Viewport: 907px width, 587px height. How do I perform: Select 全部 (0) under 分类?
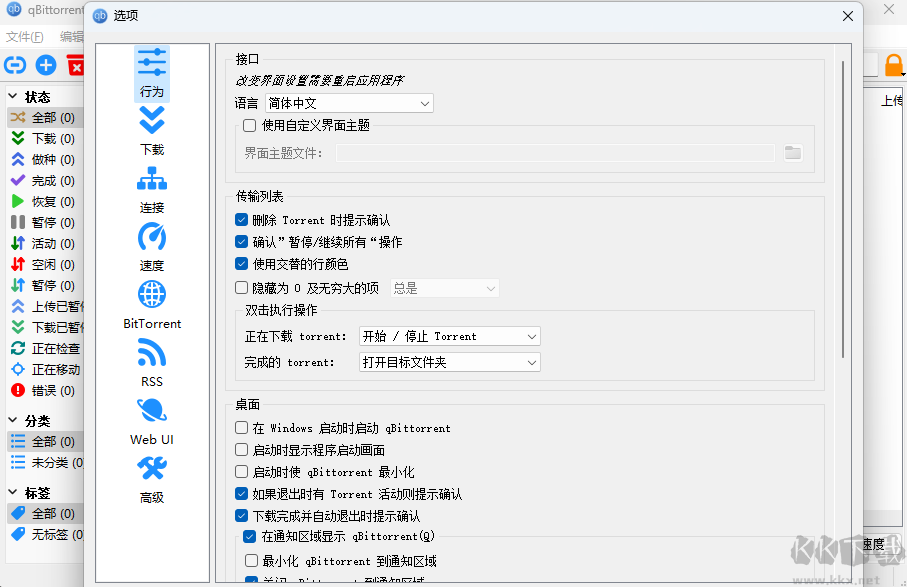point(45,442)
